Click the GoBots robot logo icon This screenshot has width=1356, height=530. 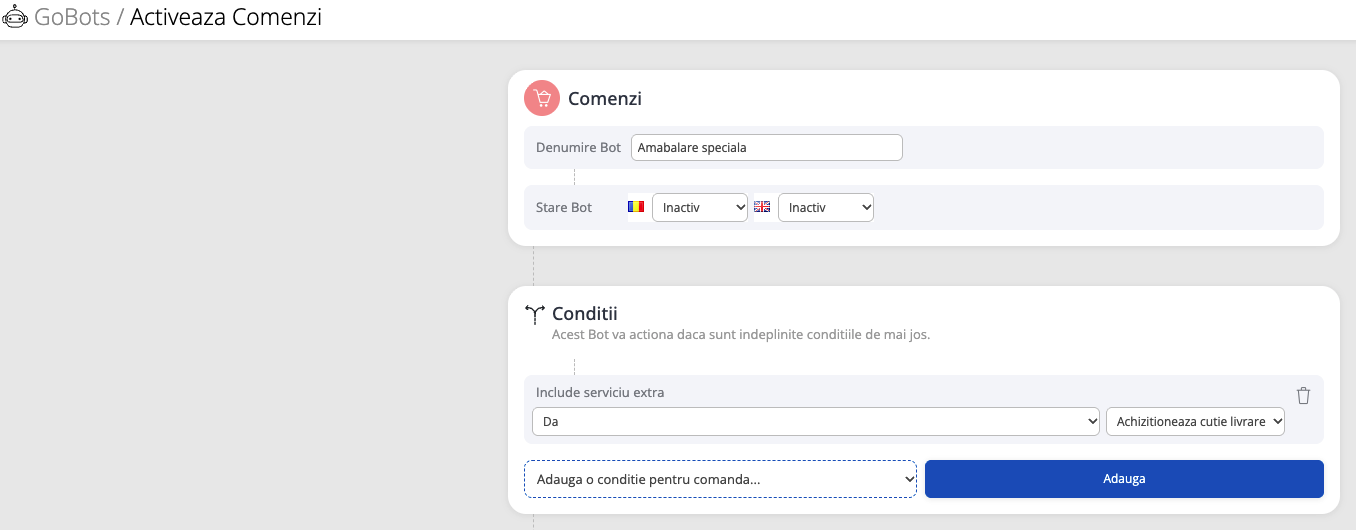click(15, 17)
